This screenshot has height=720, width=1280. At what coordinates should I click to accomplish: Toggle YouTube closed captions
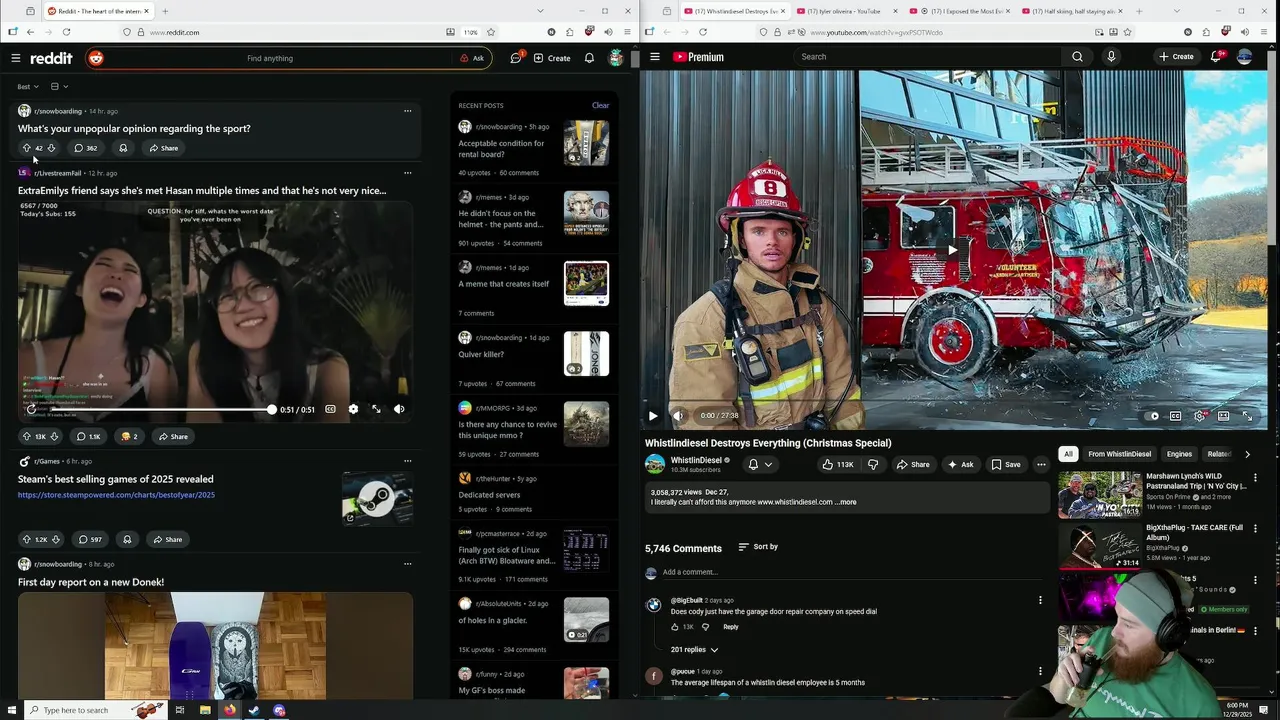(1176, 416)
